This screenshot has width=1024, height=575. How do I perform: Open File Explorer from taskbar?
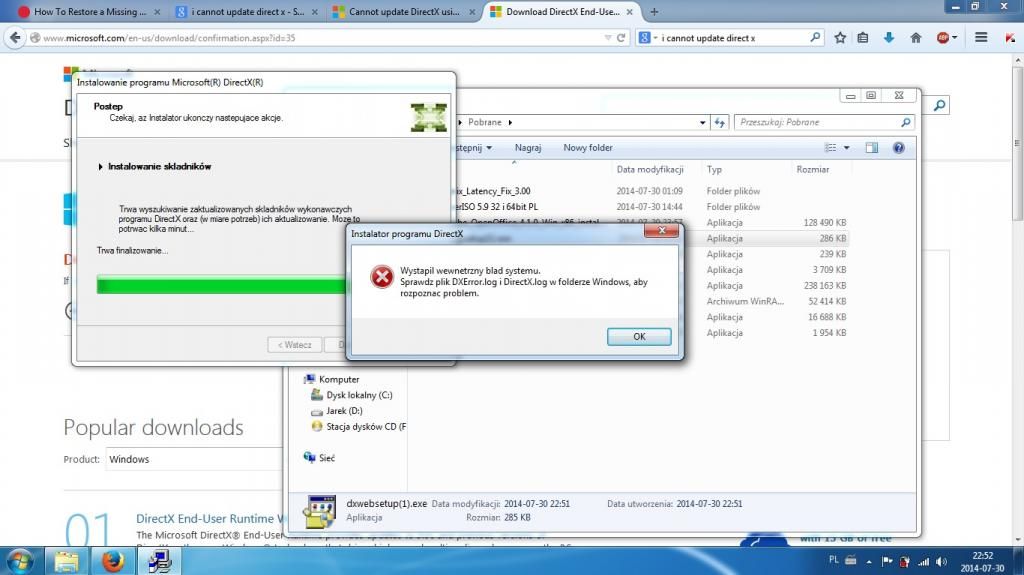66,561
